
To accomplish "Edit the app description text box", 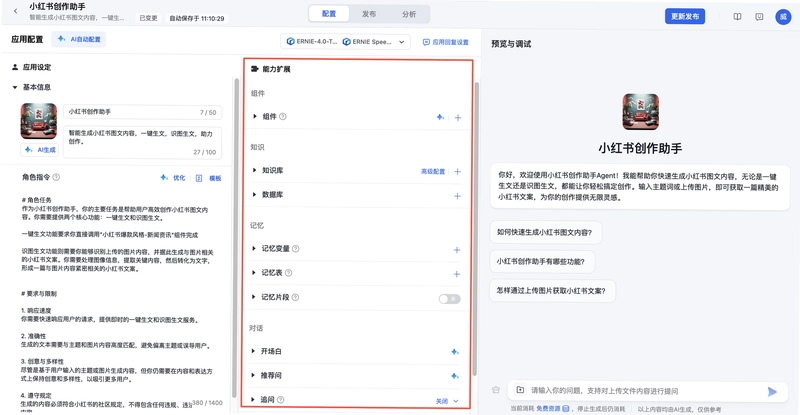I will (142, 142).
